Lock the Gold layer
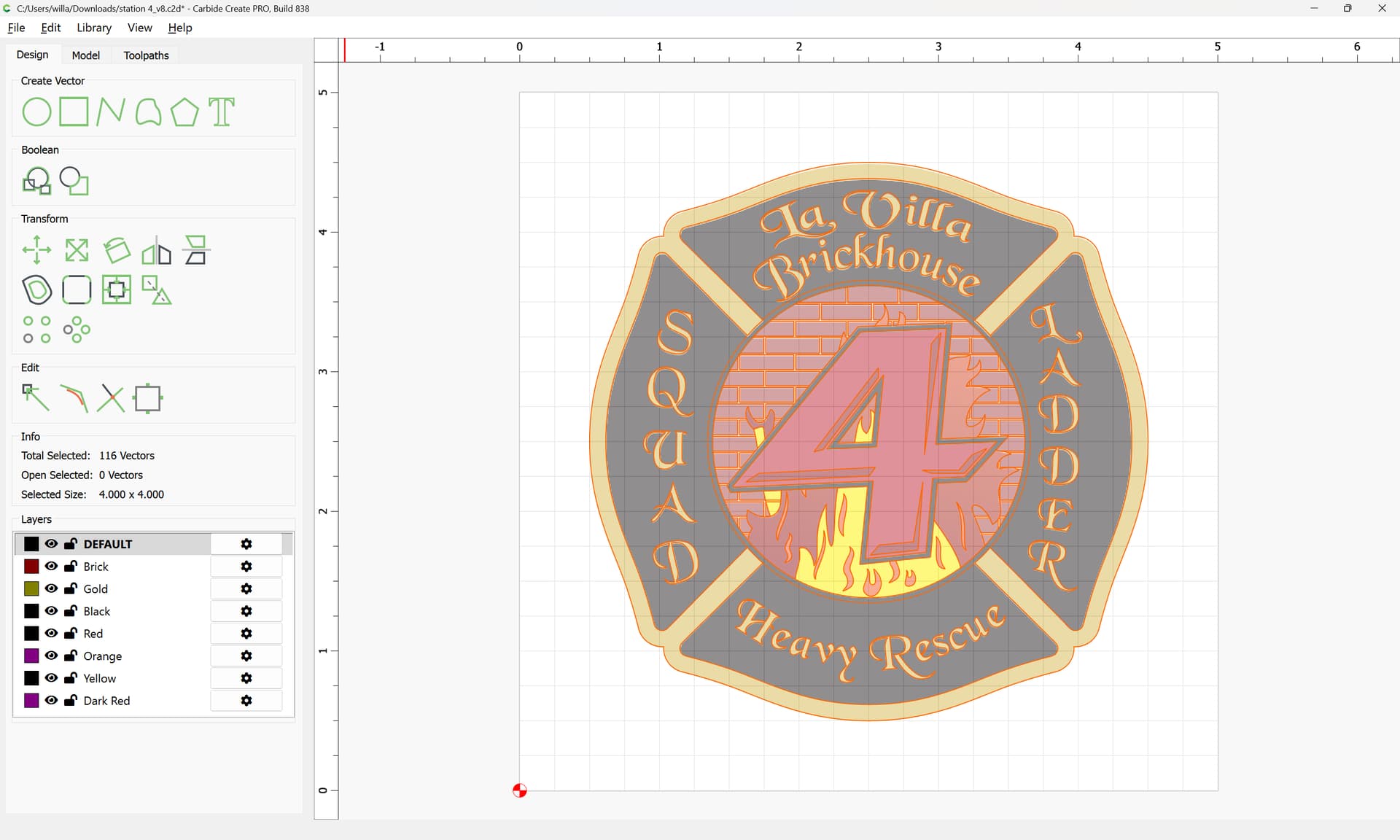This screenshot has height=840, width=1400. [x=71, y=589]
